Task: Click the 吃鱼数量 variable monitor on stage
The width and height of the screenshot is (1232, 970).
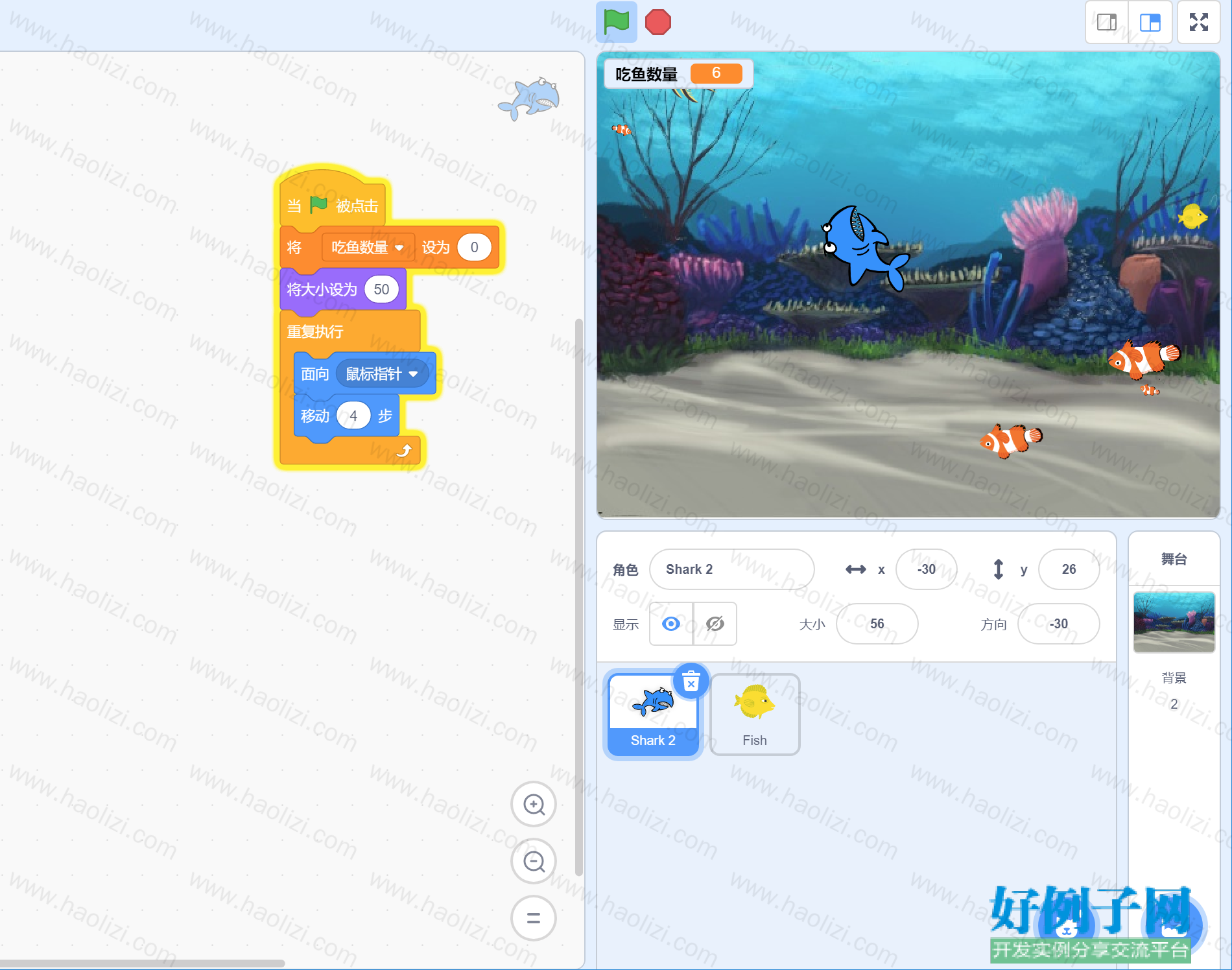Action: click(678, 74)
